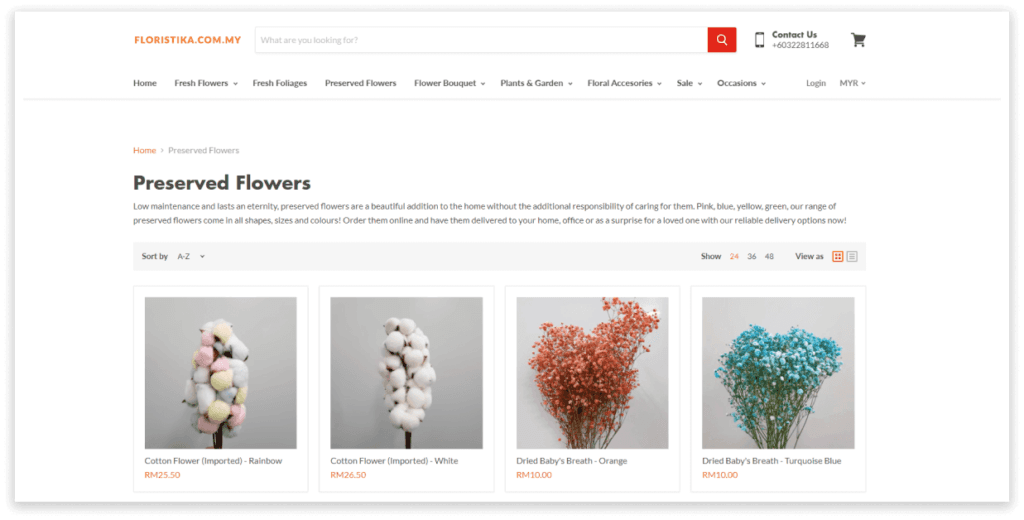The height and width of the screenshot is (520, 1024).
Task: Click the Login link
Action: 816,83
